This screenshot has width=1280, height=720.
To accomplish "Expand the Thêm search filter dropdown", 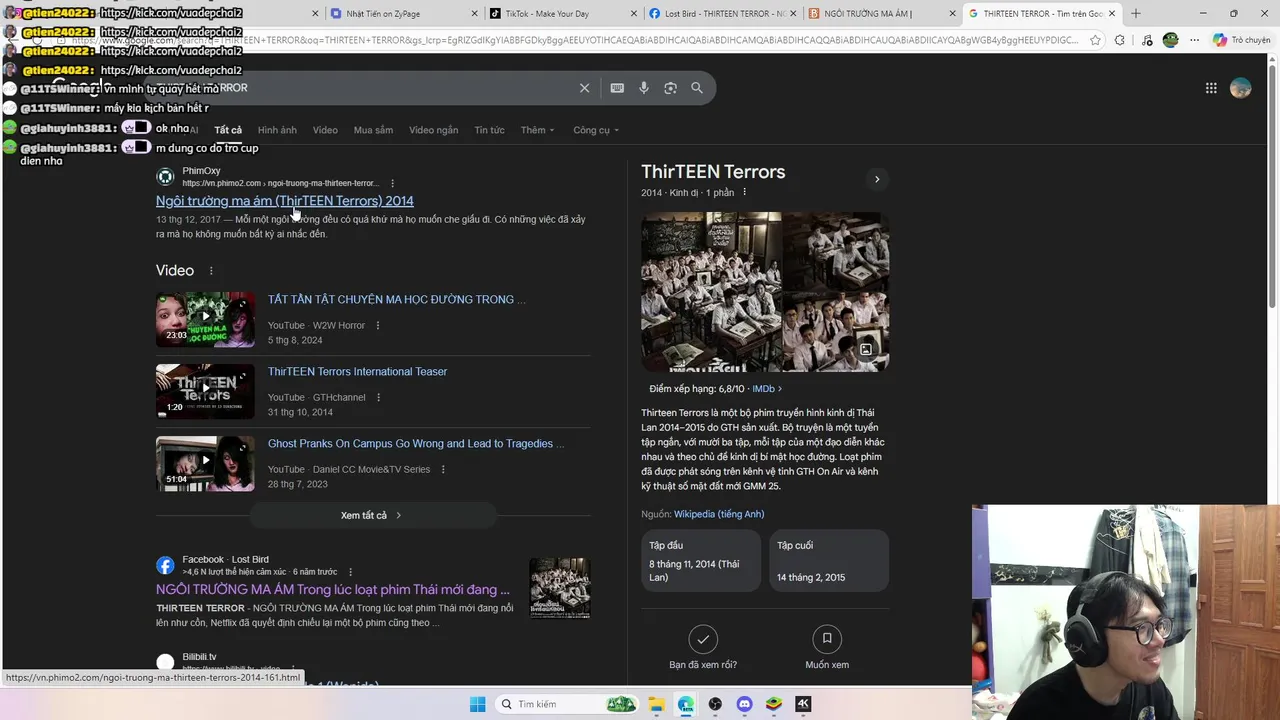I will [537, 130].
